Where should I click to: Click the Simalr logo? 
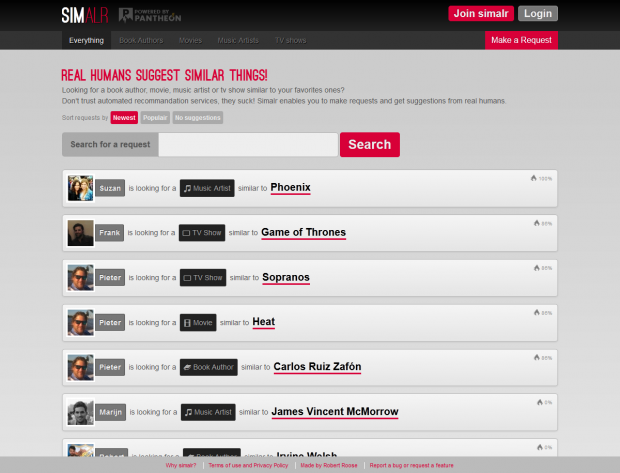point(85,15)
